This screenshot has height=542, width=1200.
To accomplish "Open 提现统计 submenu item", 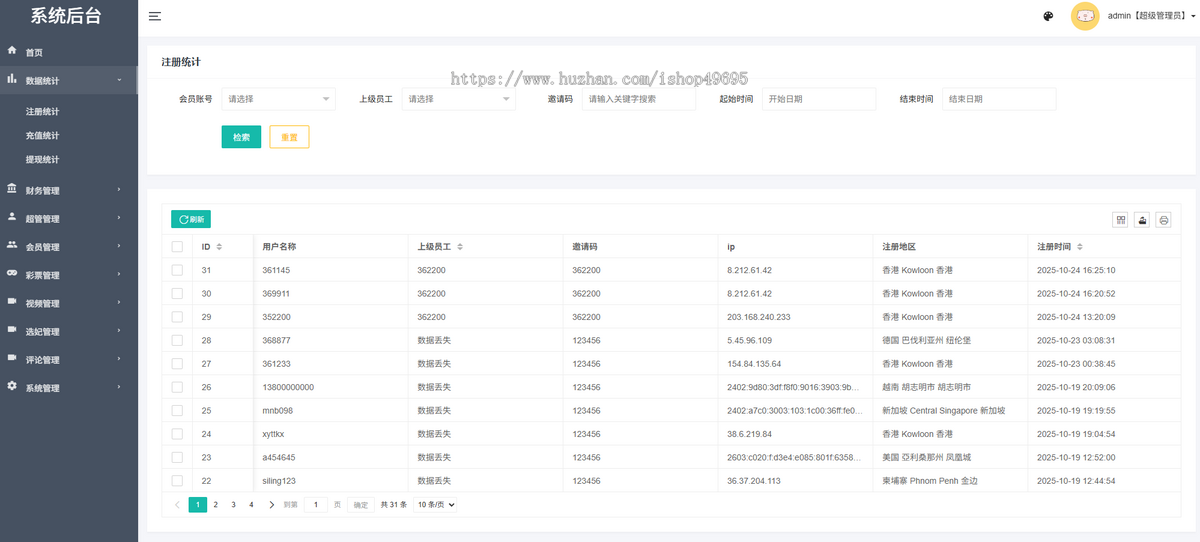I will pyautogui.click(x=42, y=159).
